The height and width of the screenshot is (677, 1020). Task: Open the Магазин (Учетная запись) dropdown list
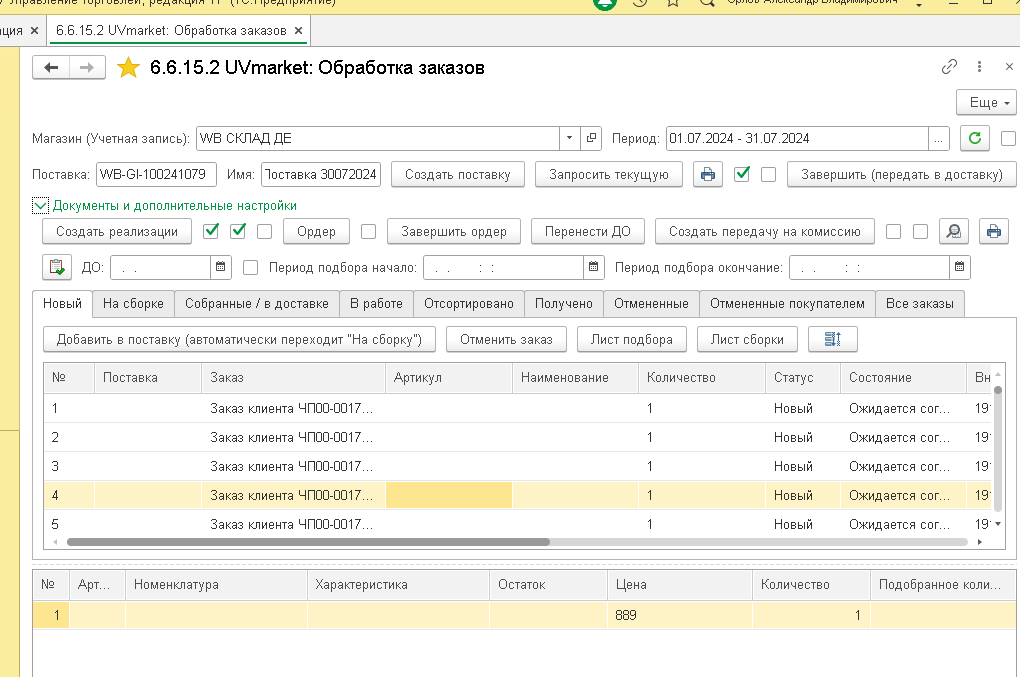[x=569, y=138]
